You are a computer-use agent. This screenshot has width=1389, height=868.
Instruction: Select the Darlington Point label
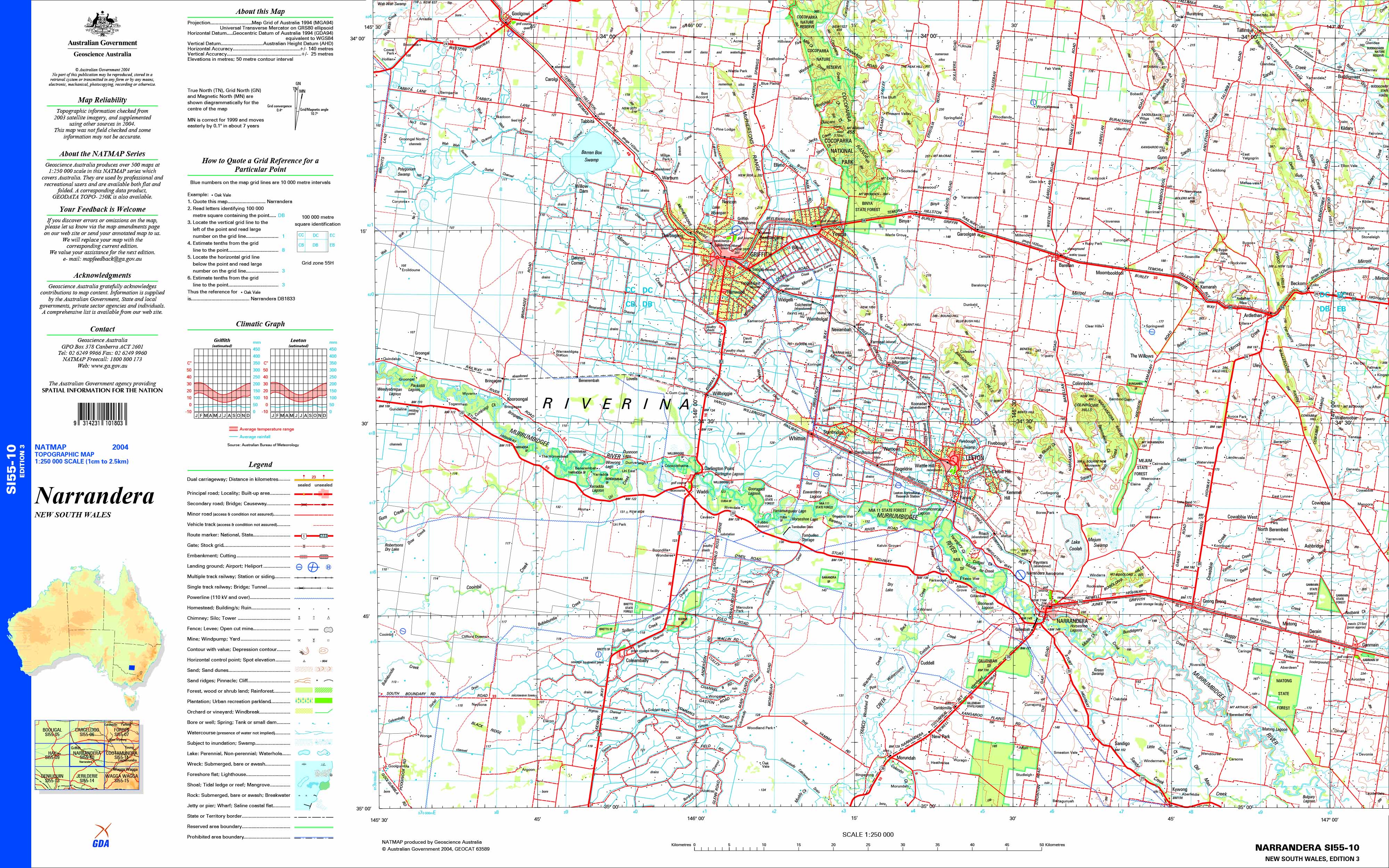(x=719, y=469)
